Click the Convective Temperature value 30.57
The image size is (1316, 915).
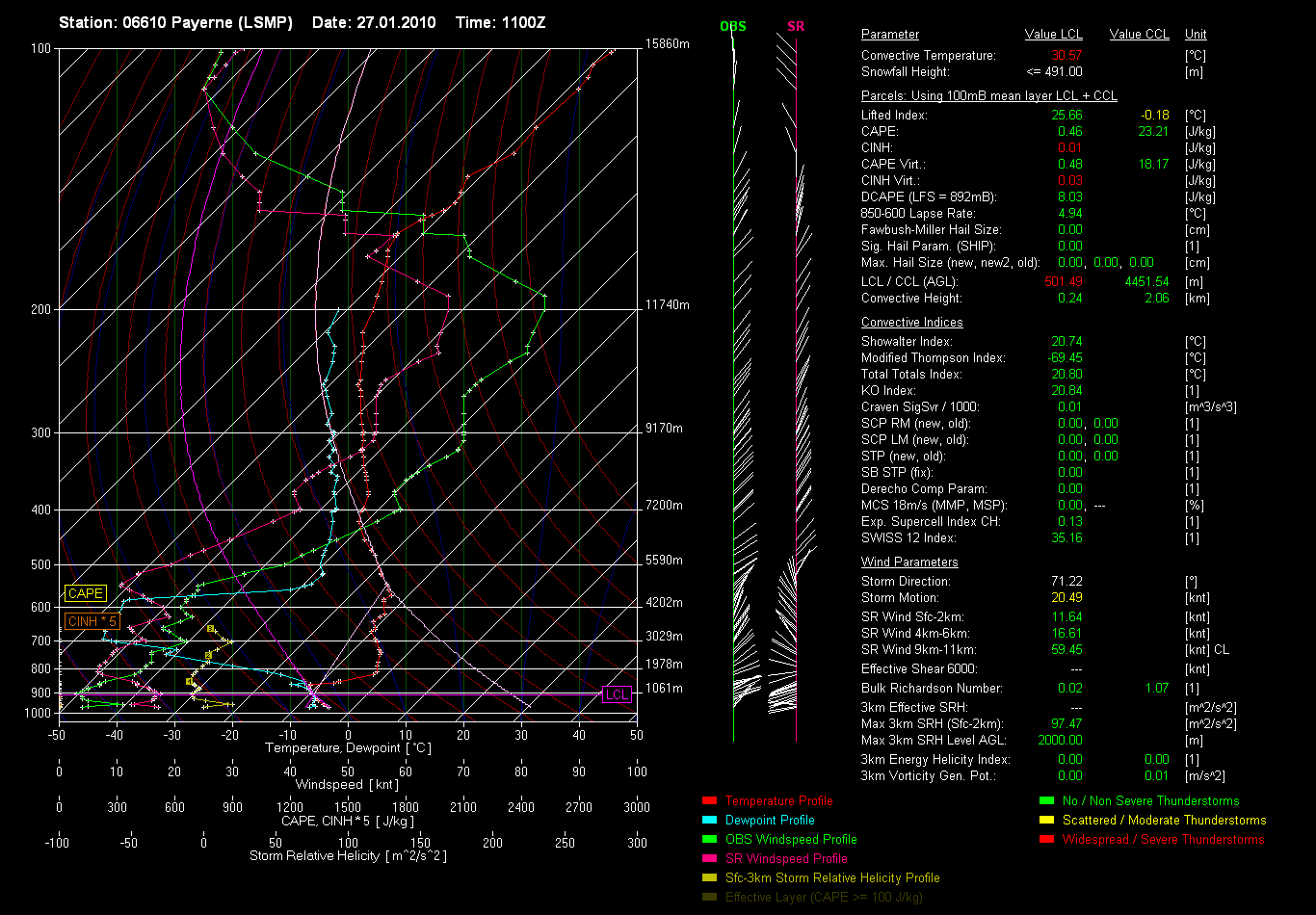[1066, 56]
